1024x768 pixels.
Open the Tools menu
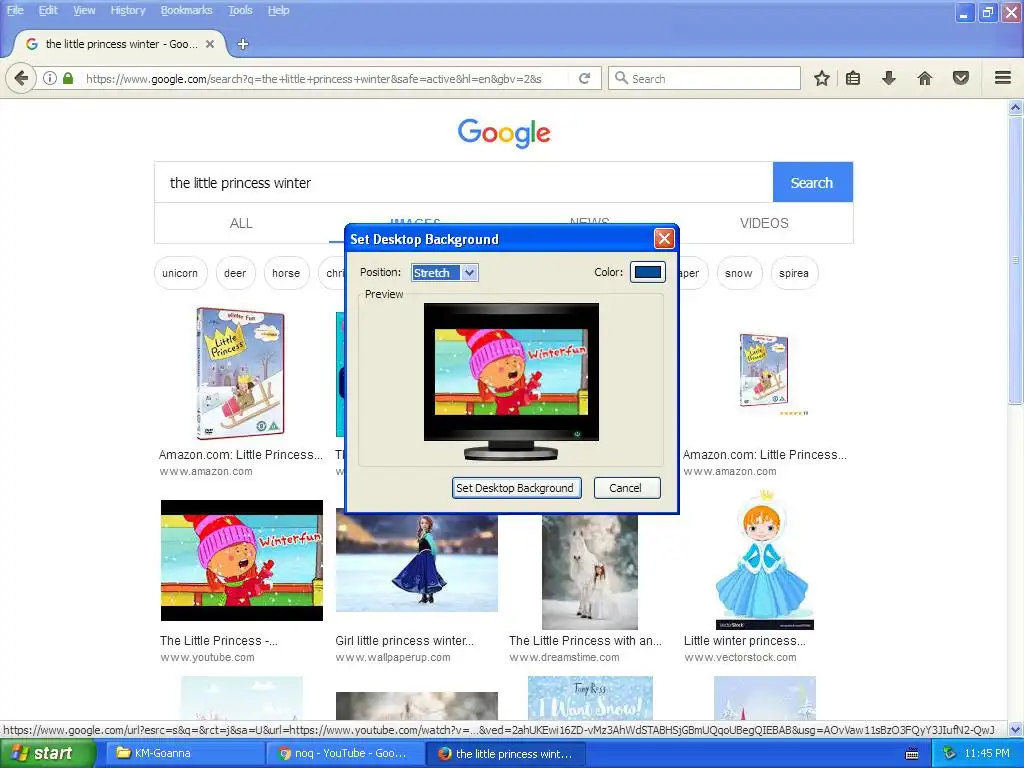point(240,10)
